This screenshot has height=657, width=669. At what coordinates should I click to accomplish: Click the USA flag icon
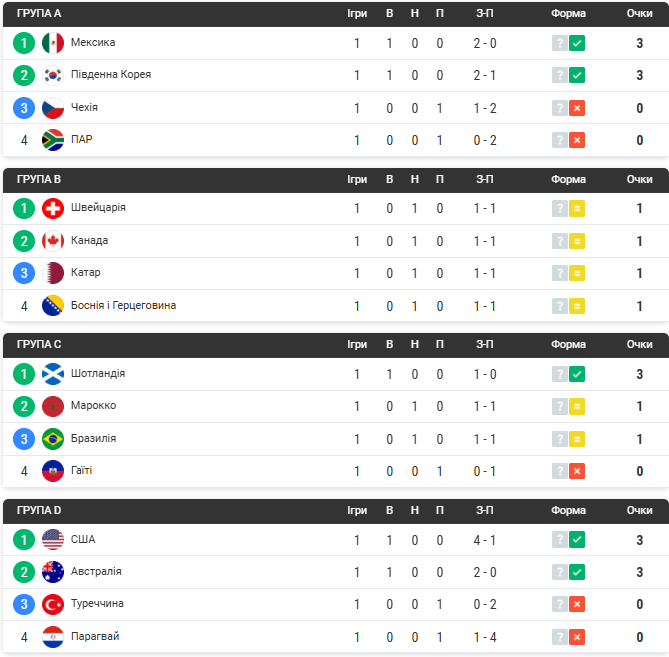point(53,540)
